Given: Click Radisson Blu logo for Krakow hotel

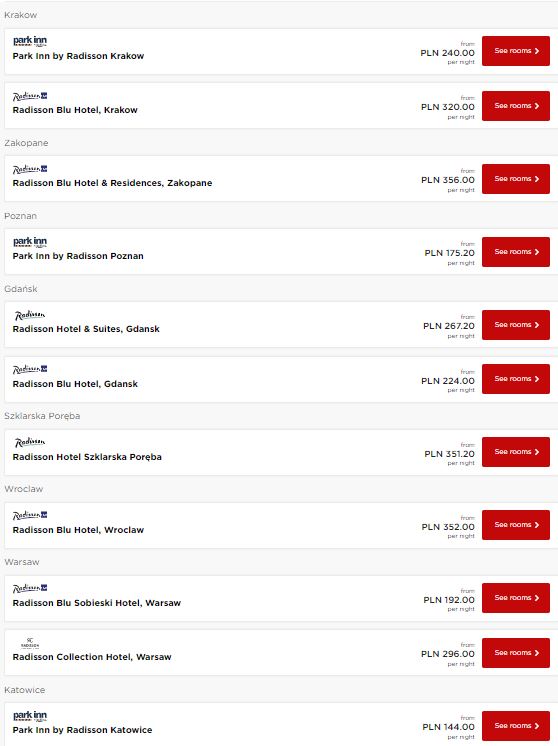Looking at the screenshot, I should click(30, 96).
